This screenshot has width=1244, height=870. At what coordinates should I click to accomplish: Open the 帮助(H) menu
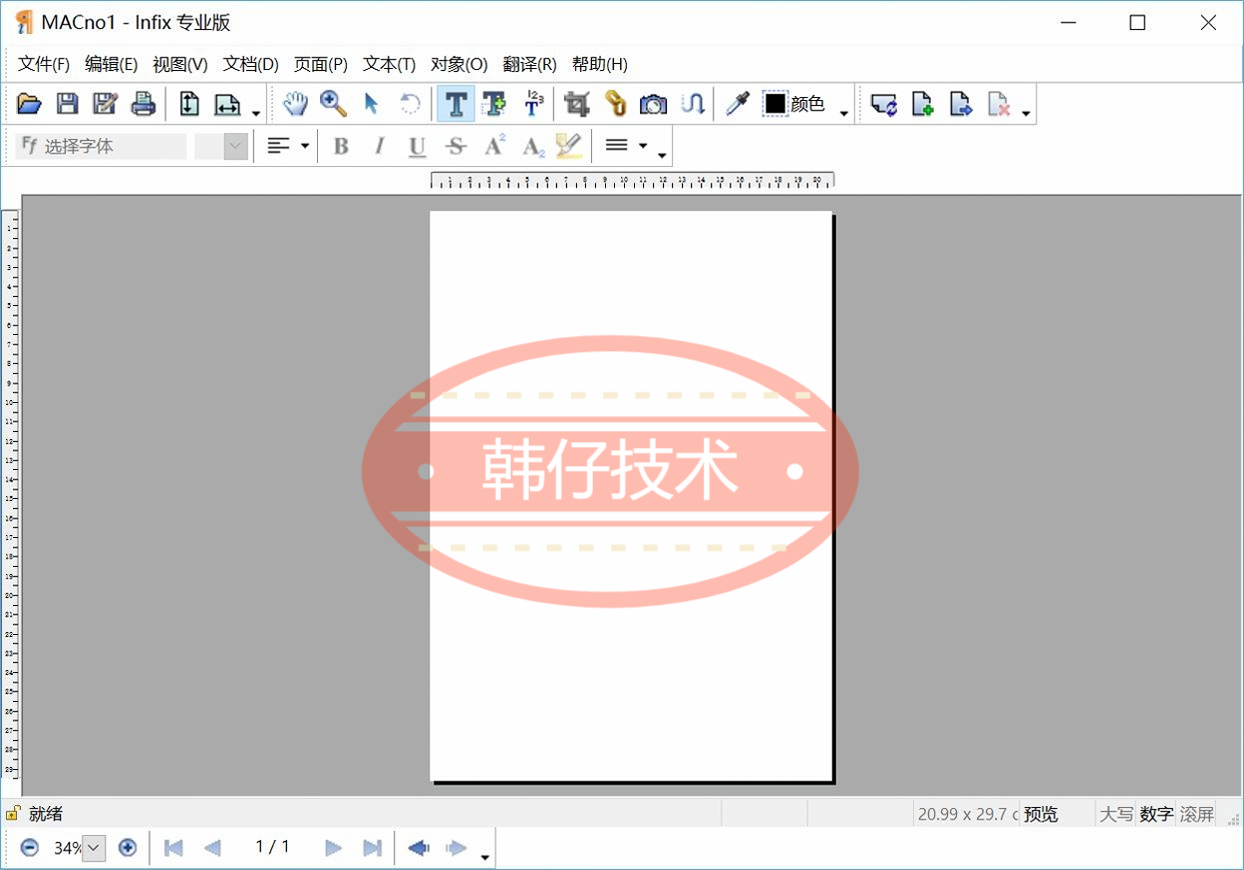pyautogui.click(x=600, y=64)
